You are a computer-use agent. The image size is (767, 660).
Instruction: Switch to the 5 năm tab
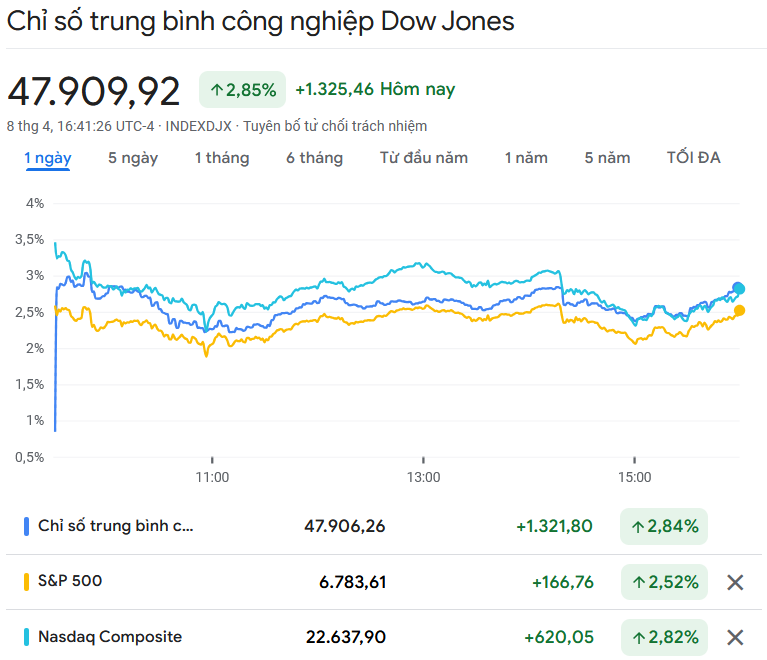[x=608, y=158]
